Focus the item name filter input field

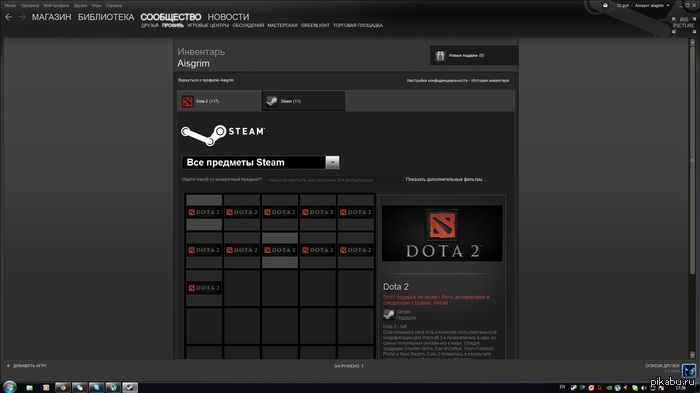[x=333, y=180]
